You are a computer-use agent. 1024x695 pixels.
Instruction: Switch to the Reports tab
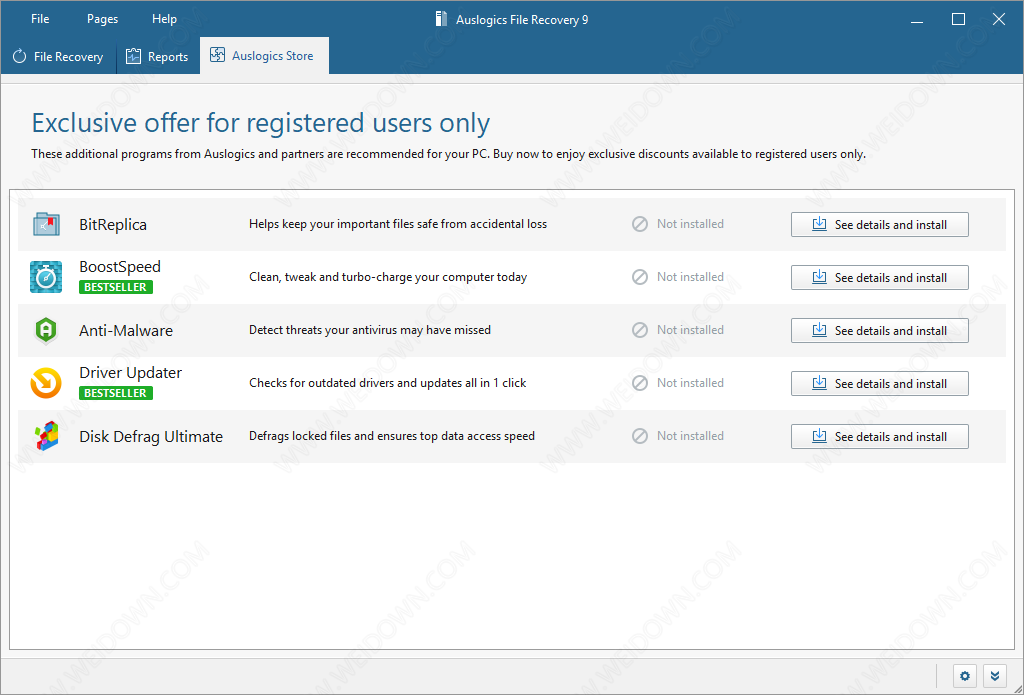(157, 56)
